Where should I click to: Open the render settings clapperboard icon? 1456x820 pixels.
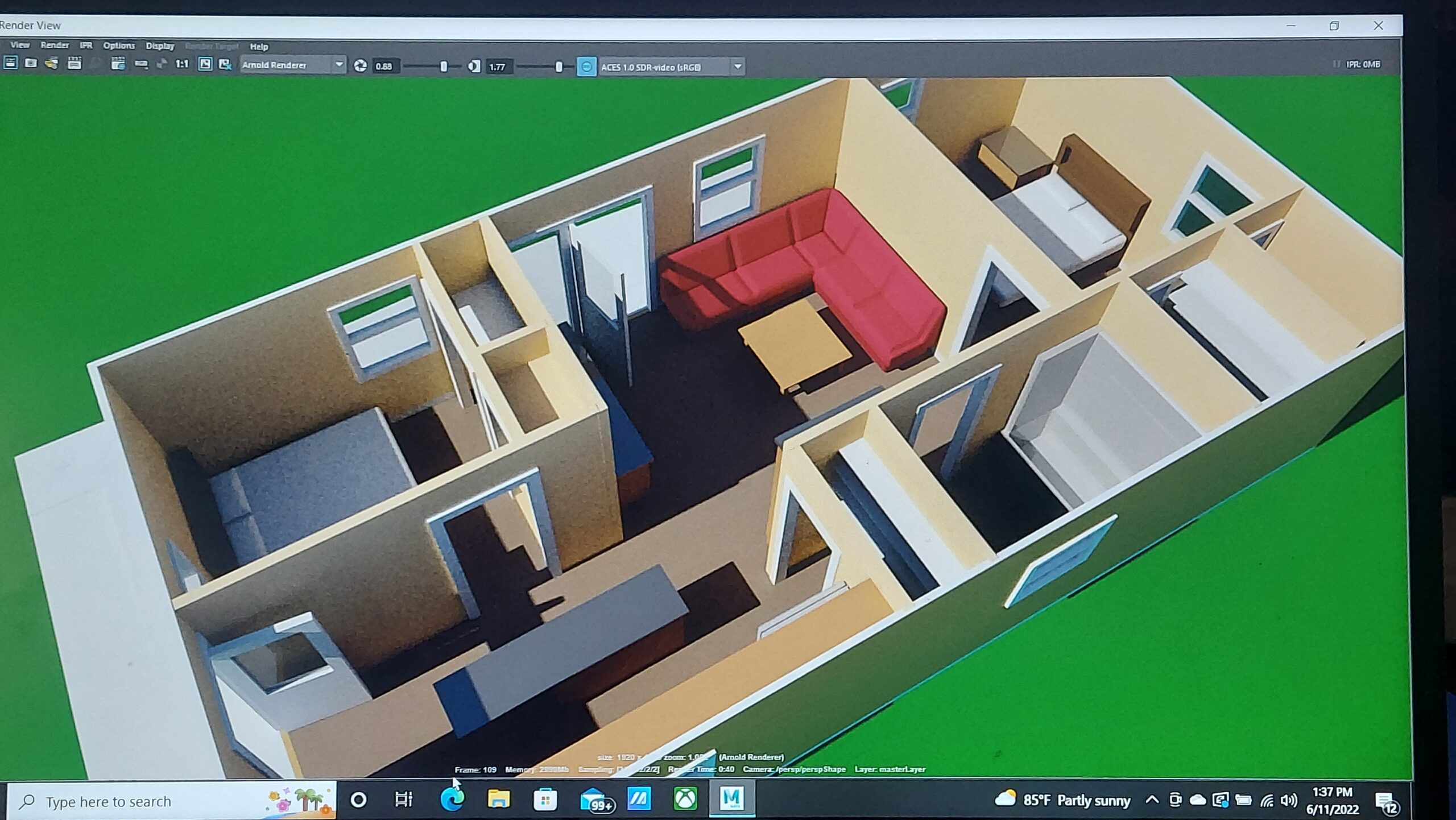pos(75,63)
